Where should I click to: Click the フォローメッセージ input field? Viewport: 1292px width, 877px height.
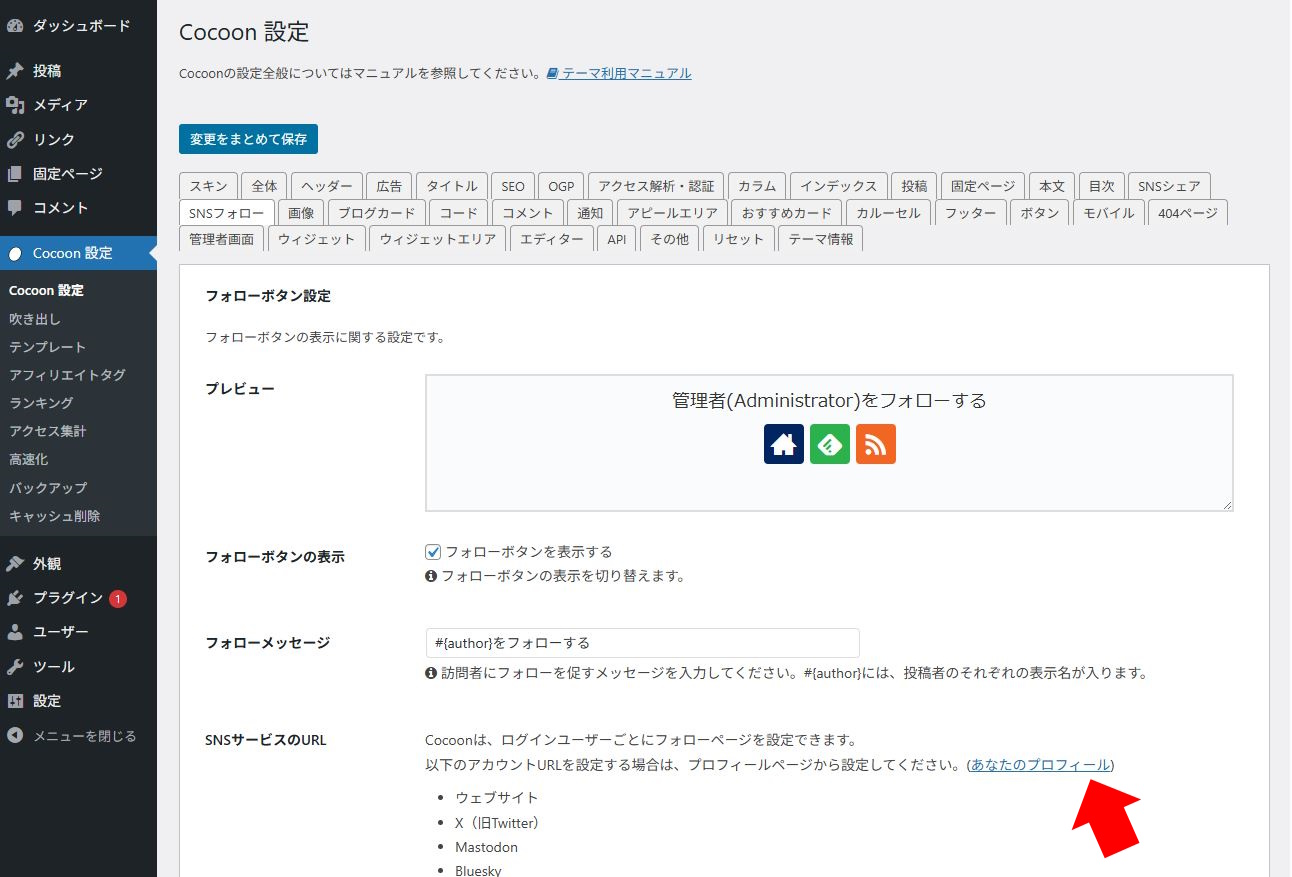[642, 643]
